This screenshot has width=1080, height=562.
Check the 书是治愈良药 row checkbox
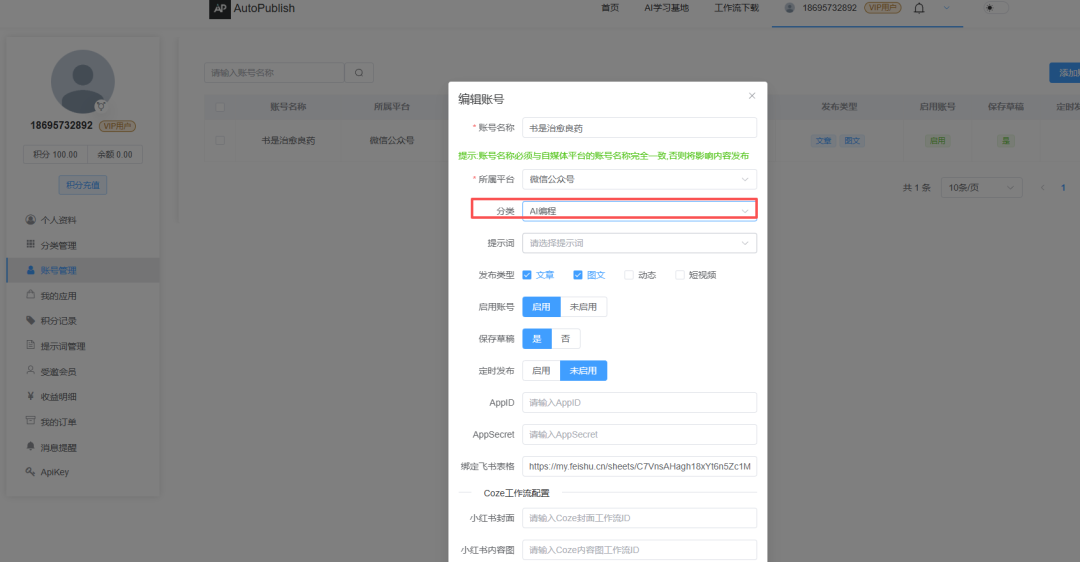point(220,140)
